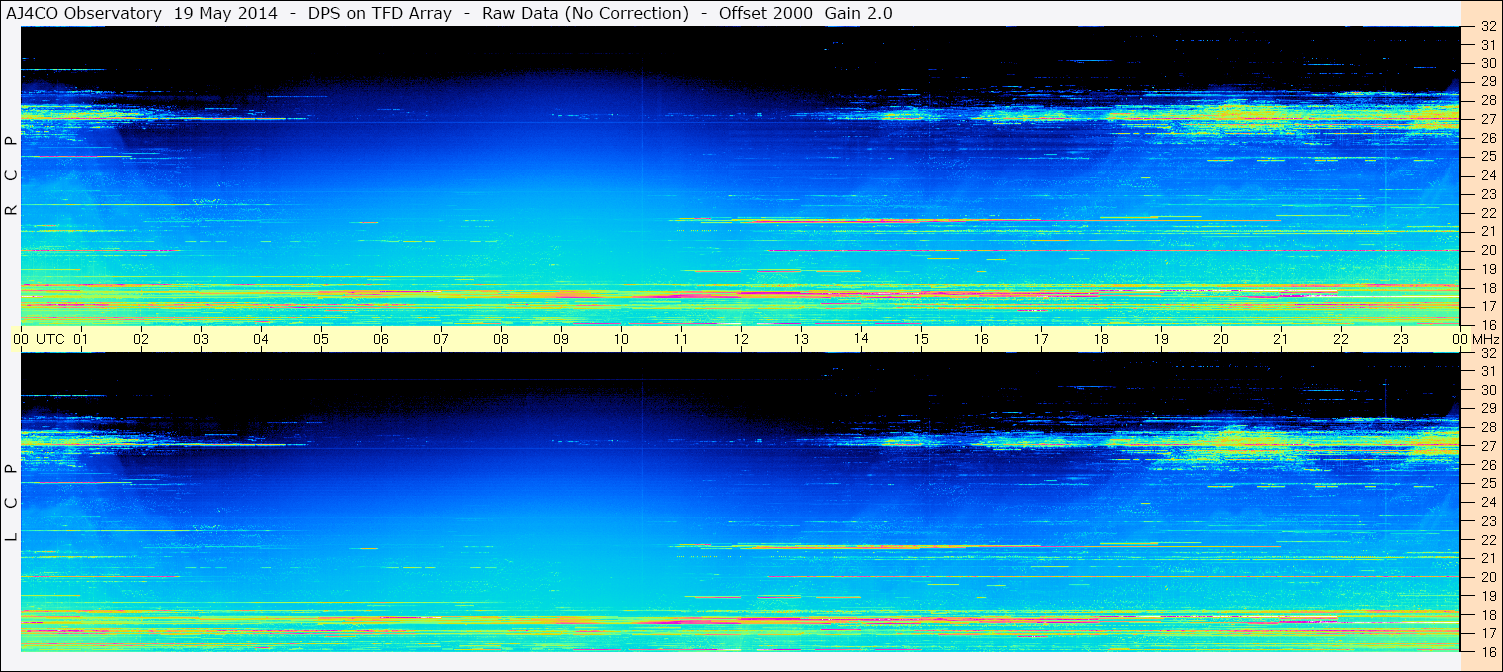Click the 08 hour marker on time axis

tap(501, 339)
